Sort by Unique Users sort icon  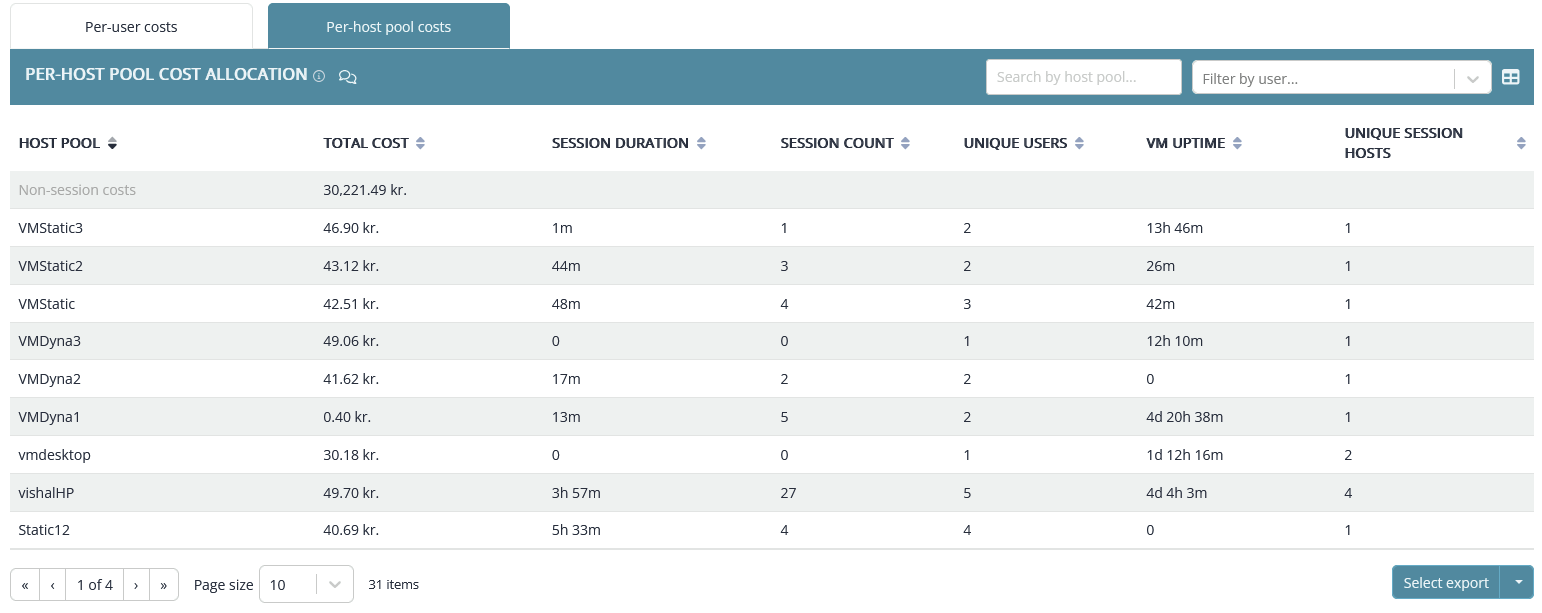pos(1079,144)
